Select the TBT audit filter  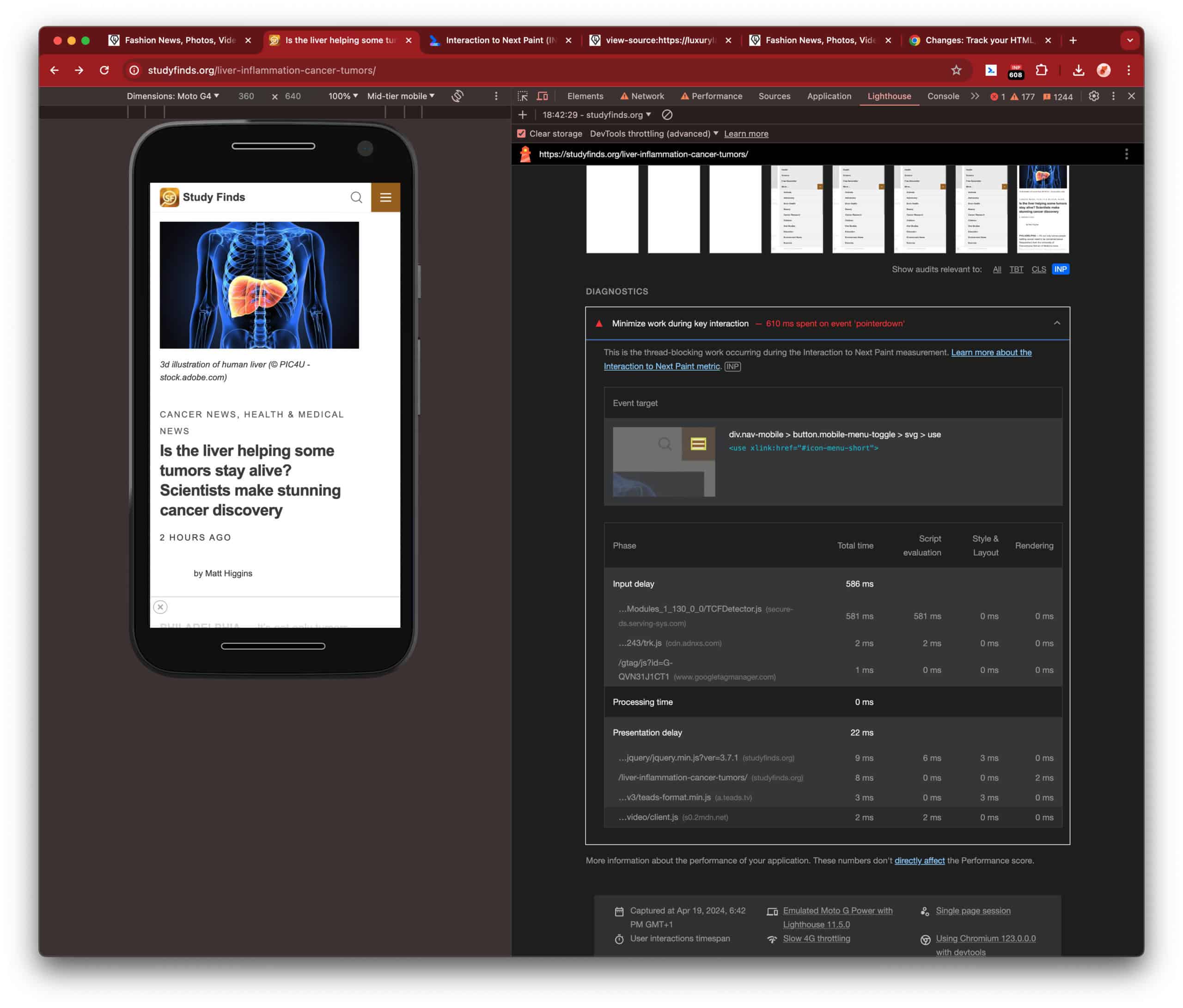[x=1016, y=269]
